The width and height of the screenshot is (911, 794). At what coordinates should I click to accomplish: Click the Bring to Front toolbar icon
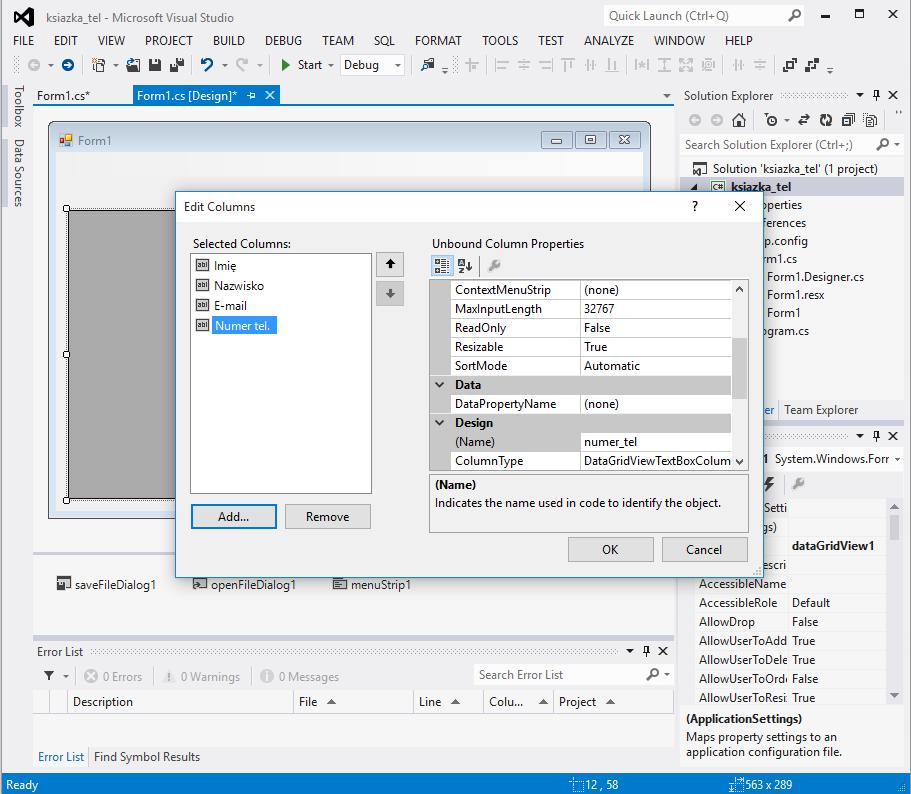point(790,65)
